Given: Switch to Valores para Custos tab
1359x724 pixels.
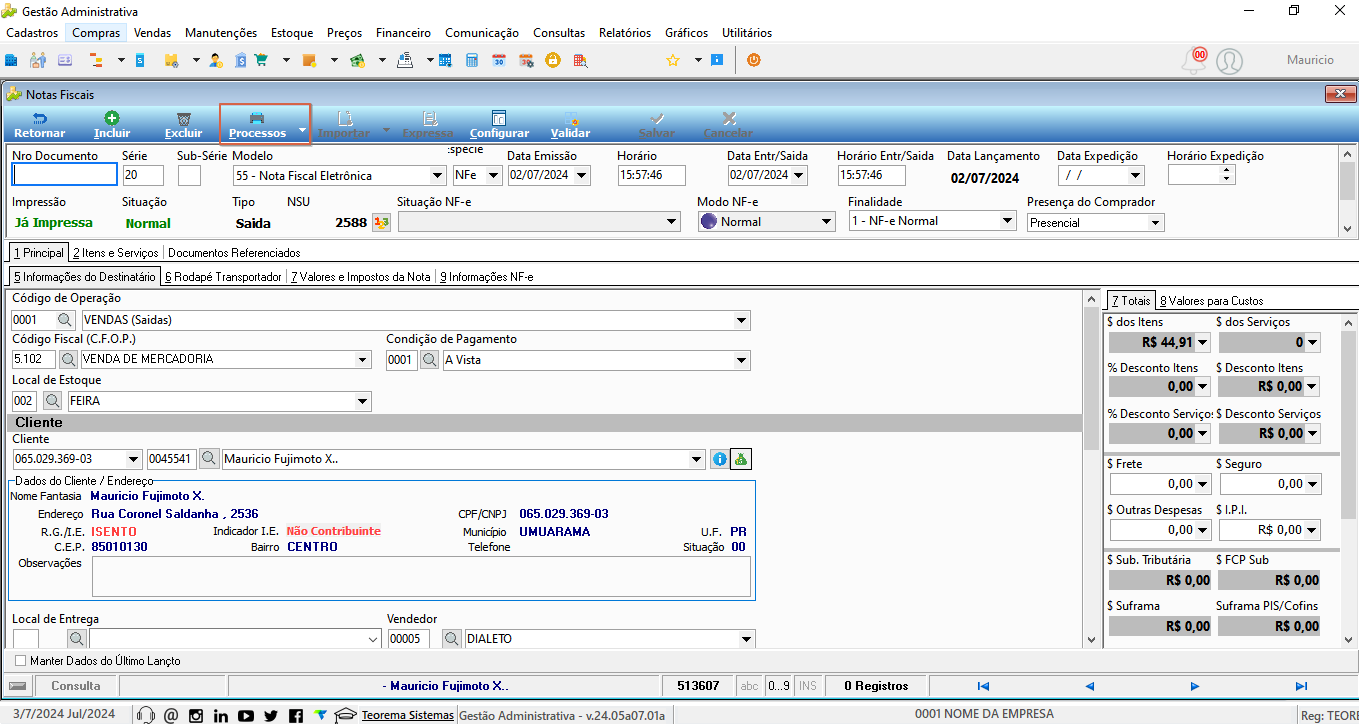Looking at the screenshot, I should 1211,300.
